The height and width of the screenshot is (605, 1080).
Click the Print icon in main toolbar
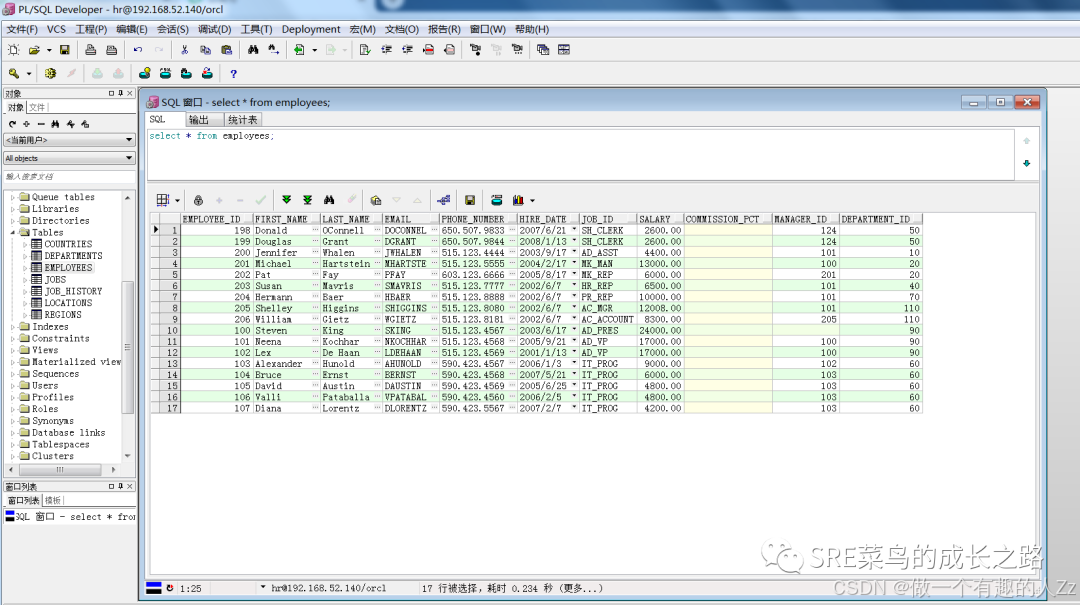[90, 50]
